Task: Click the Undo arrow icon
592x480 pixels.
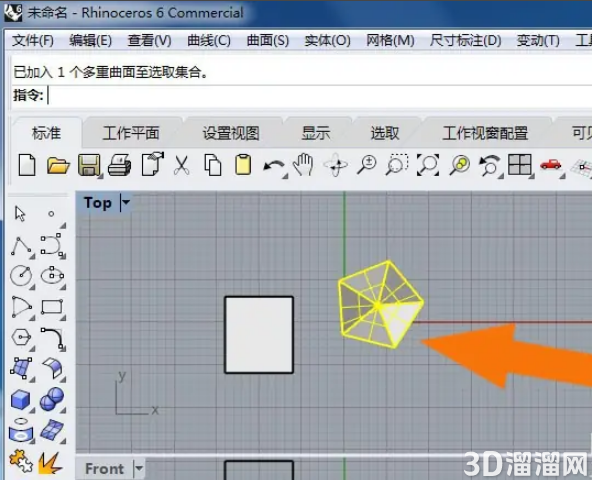Action: tap(274, 166)
